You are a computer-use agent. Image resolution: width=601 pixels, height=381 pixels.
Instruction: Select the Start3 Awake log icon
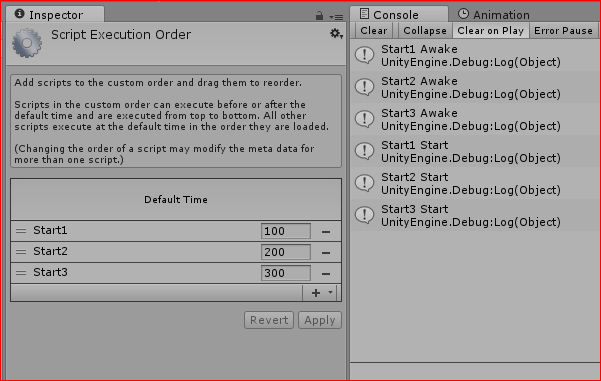[x=365, y=119]
